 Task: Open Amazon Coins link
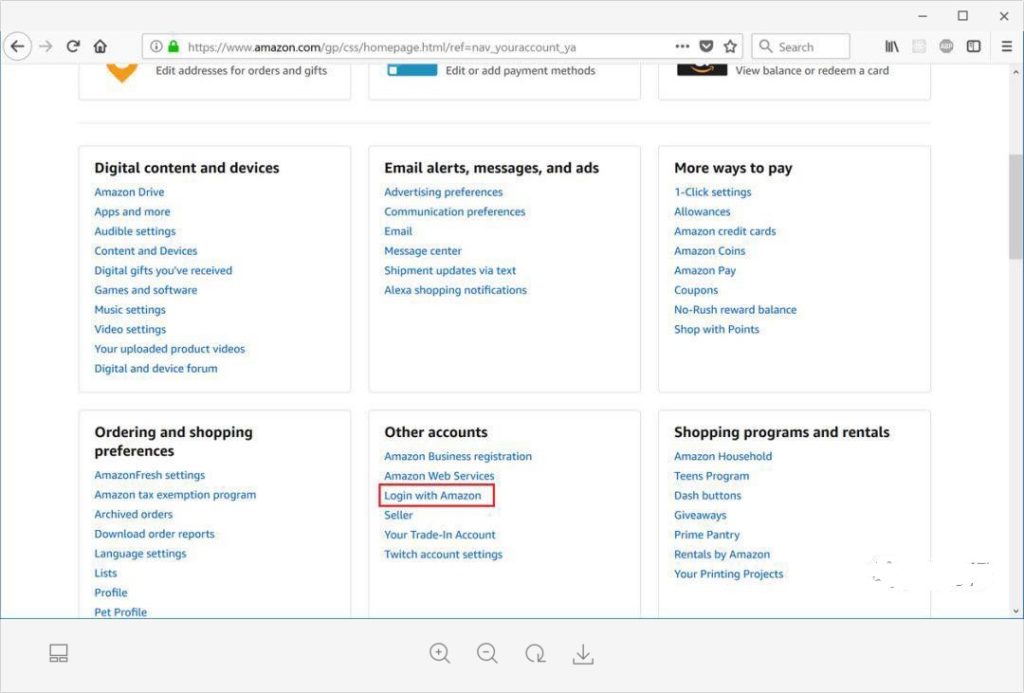[709, 251]
